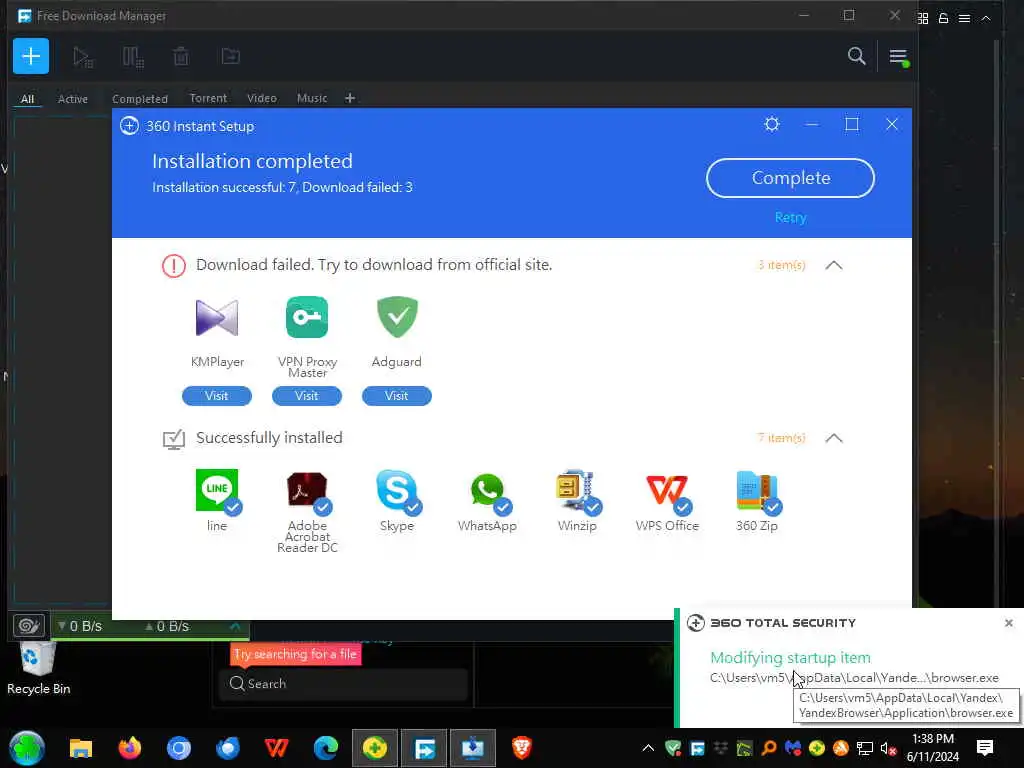Click the Complete button

tap(790, 178)
